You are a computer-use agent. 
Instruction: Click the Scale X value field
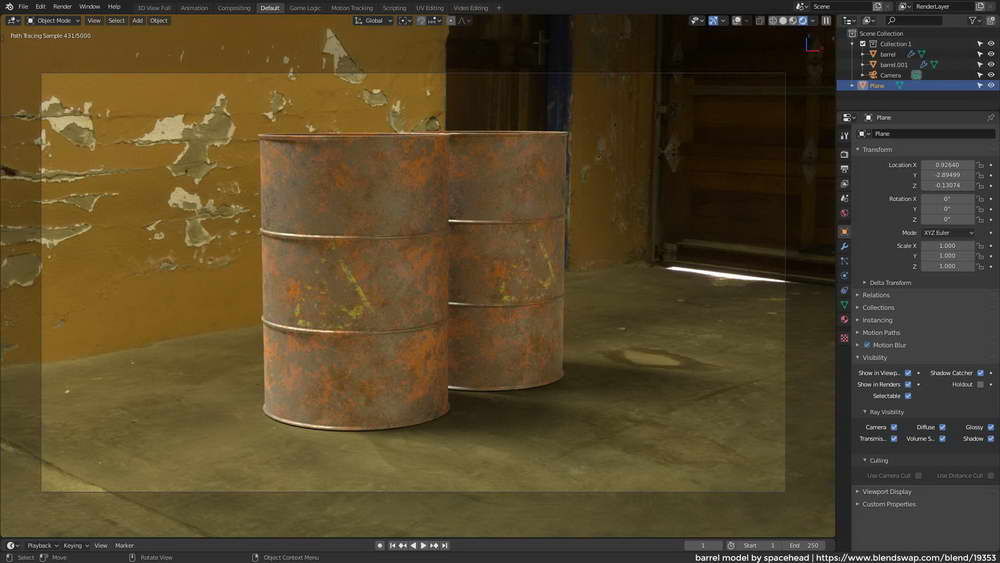(947, 245)
